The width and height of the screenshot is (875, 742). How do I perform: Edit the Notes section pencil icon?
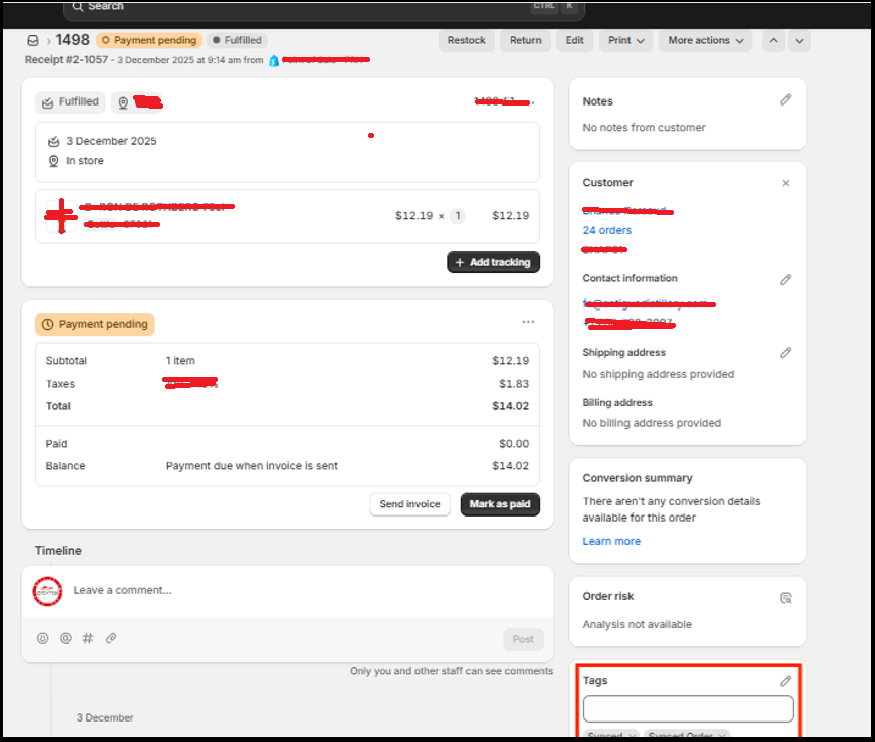[785, 100]
